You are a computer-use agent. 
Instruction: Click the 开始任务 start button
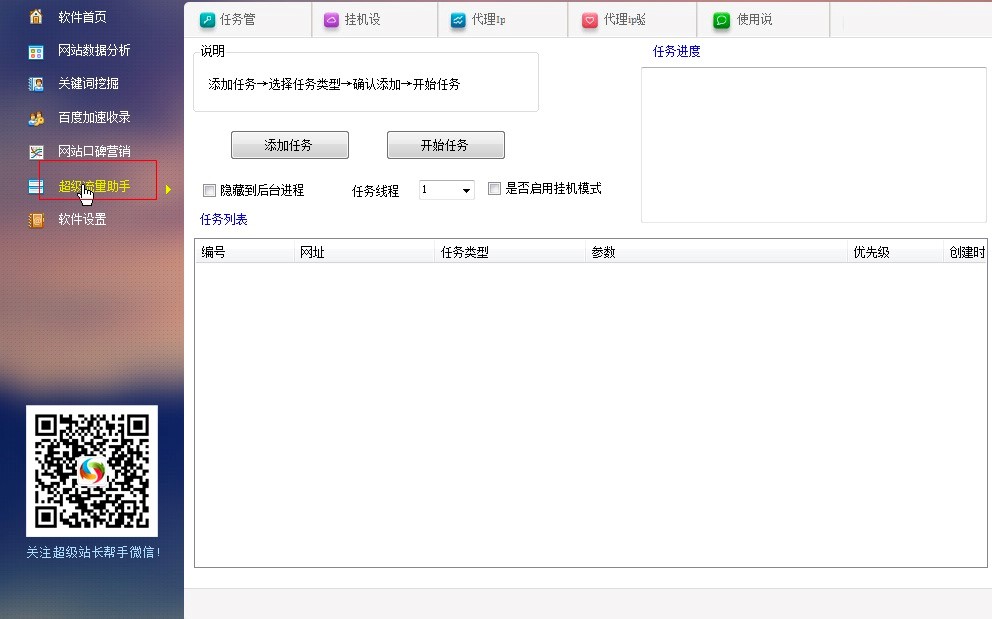coord(445,144)
